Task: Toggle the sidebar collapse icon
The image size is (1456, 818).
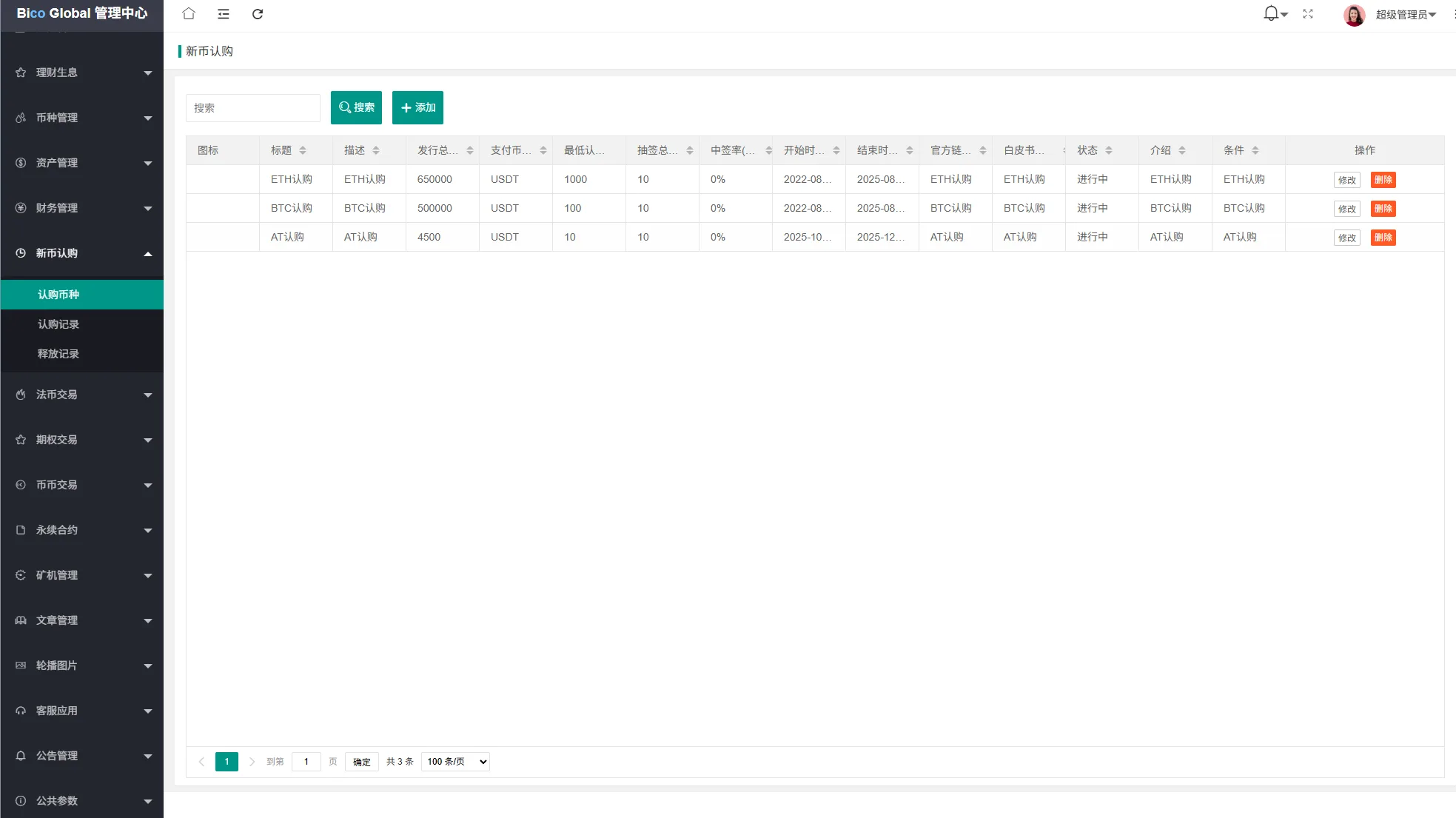Action: pyautogui.click(x=224, y=14)
